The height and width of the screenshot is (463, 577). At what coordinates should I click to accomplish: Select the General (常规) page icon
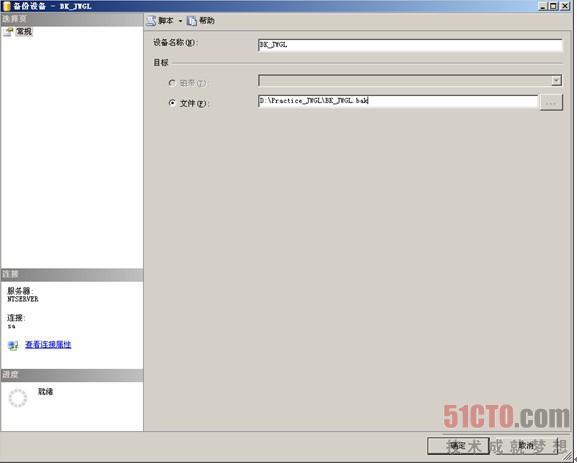click(8, 32)
